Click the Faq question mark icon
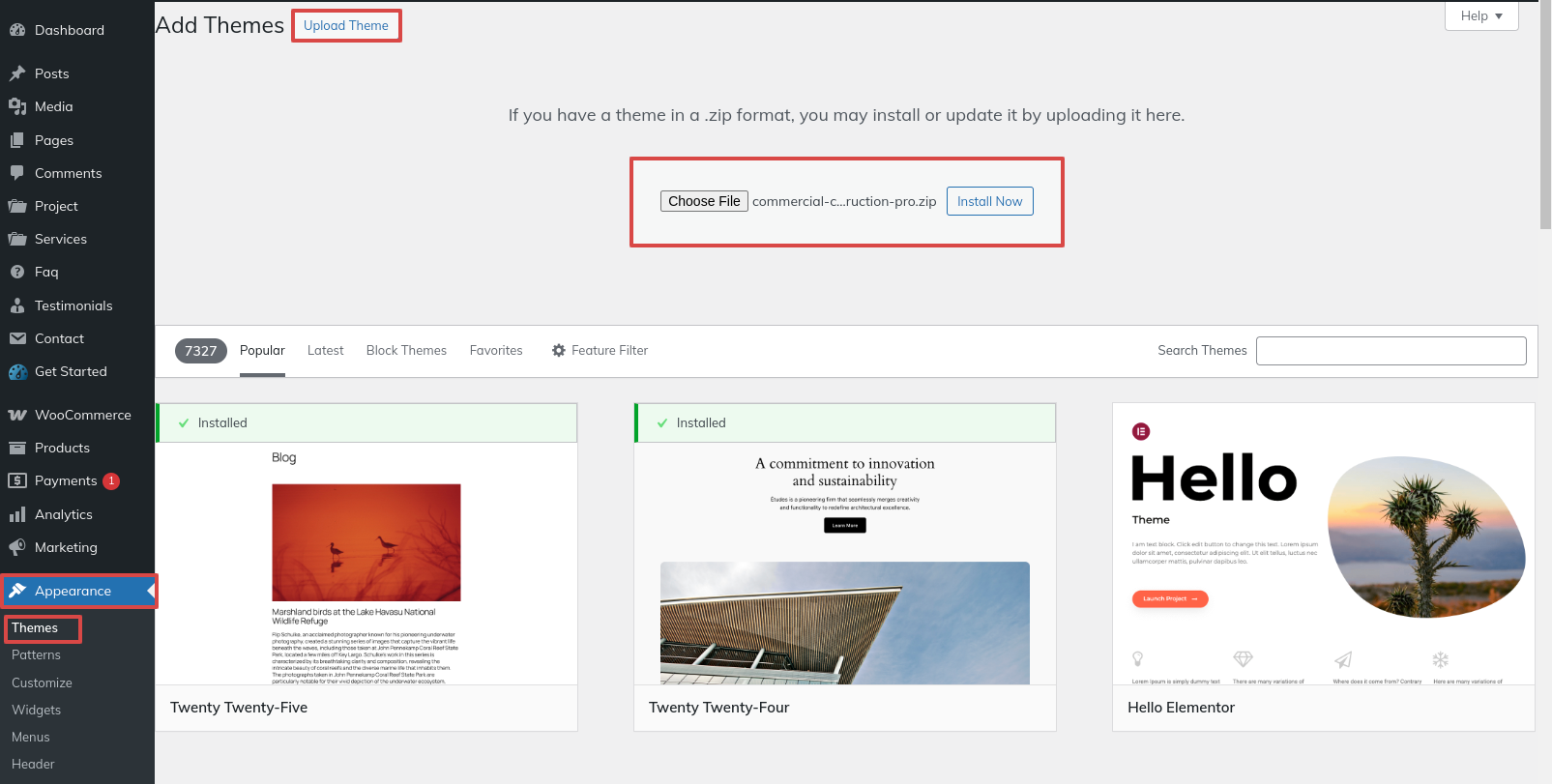 [x=17, y=272]
